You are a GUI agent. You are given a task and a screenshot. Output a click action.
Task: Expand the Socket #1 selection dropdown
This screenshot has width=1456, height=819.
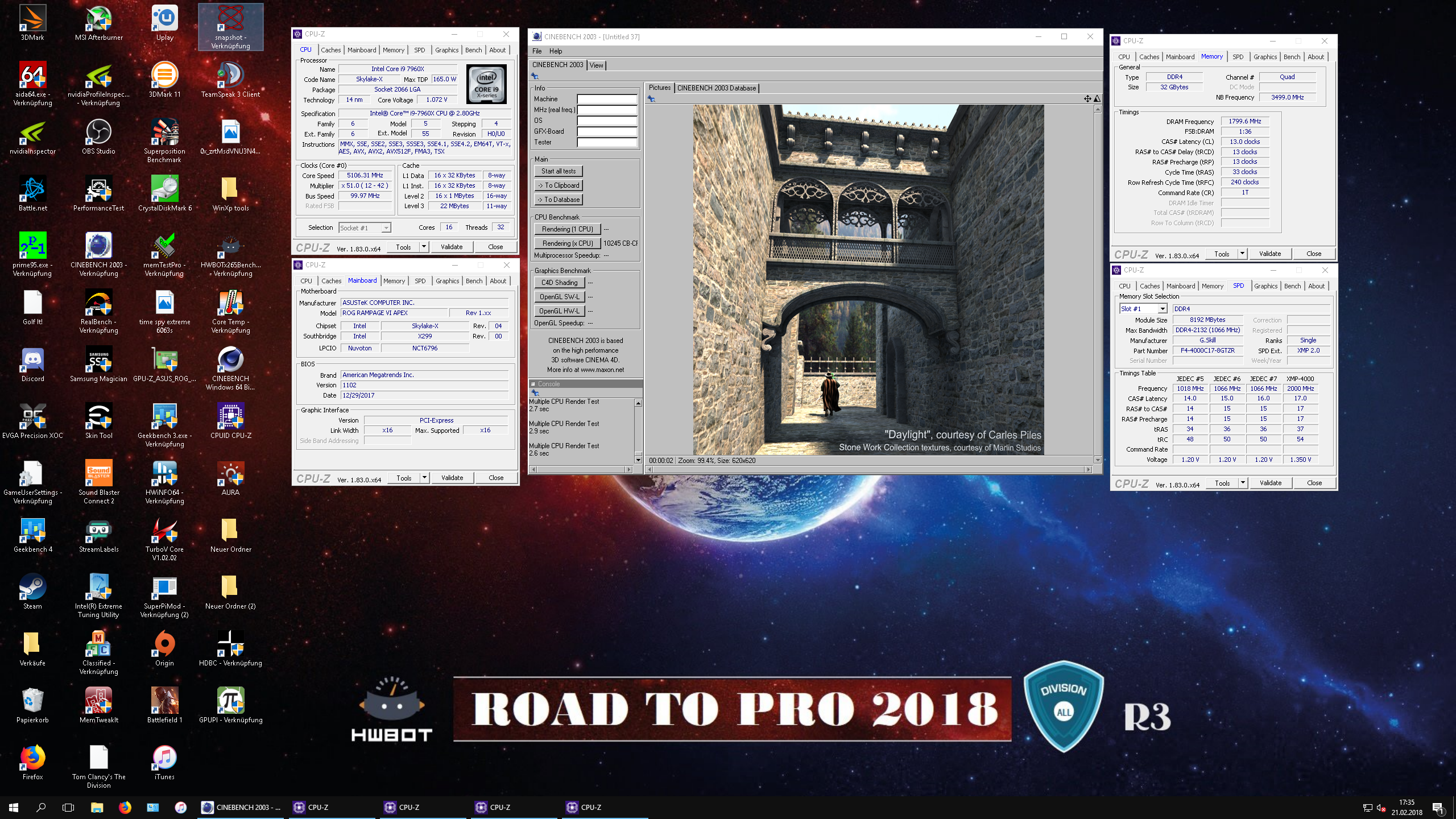(386, 228)
